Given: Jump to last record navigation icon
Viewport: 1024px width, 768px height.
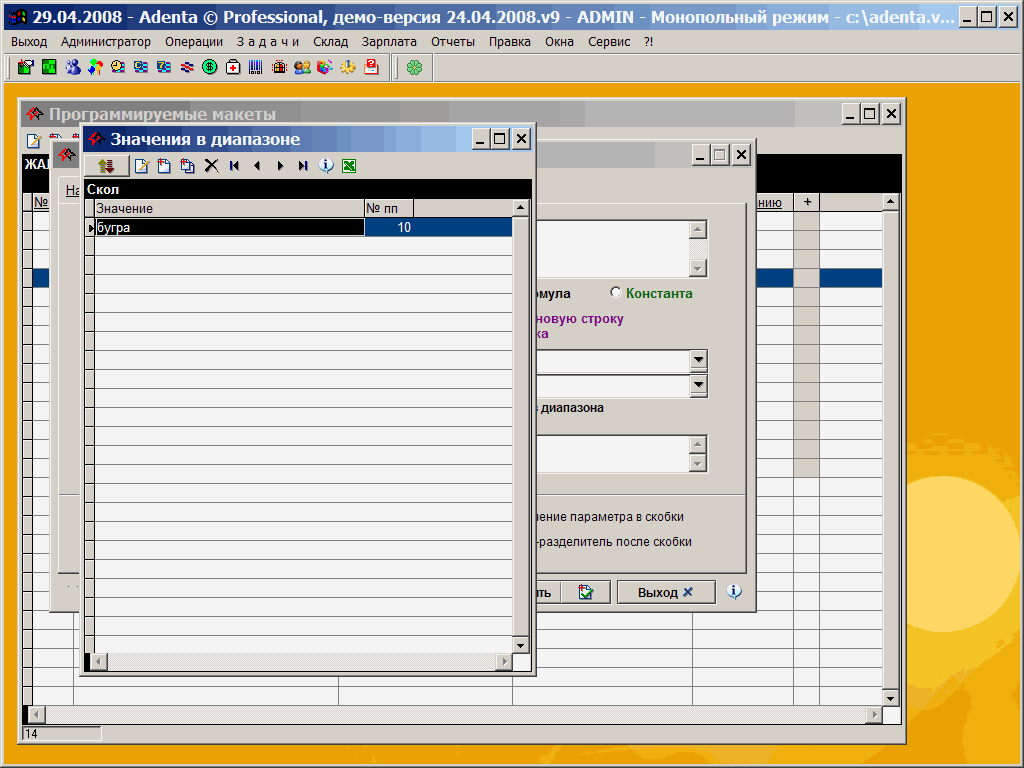Looking at the screenshot, I should pos(303,166).
